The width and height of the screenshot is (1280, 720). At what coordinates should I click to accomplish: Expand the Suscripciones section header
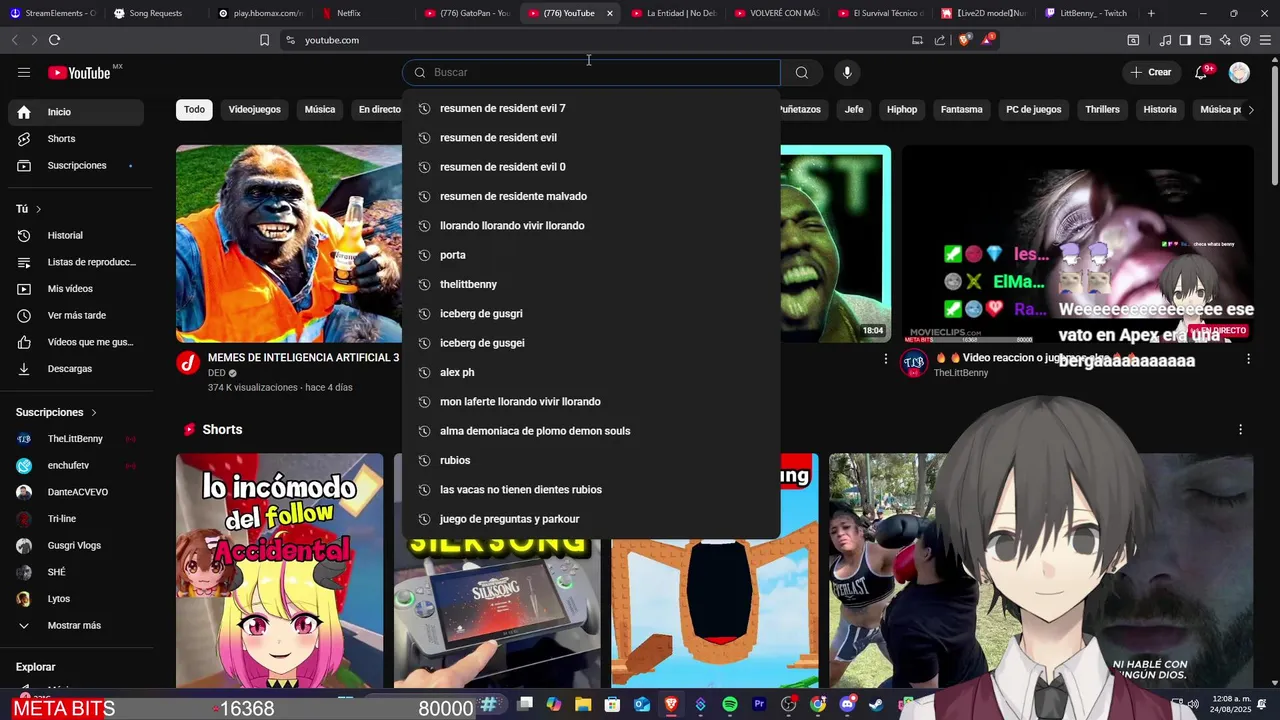point(56,412)
